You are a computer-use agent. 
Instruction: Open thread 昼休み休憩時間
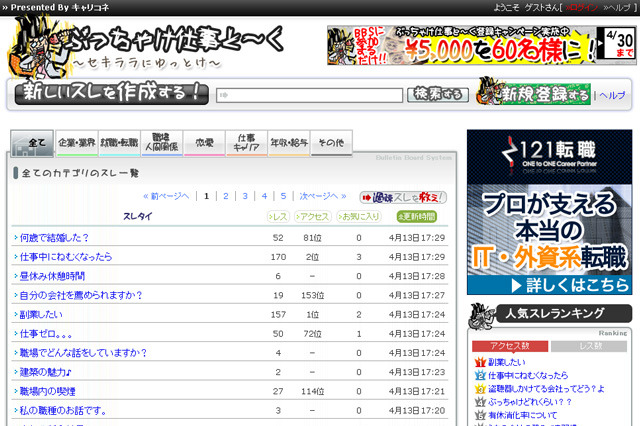click(x=52, y=276)
